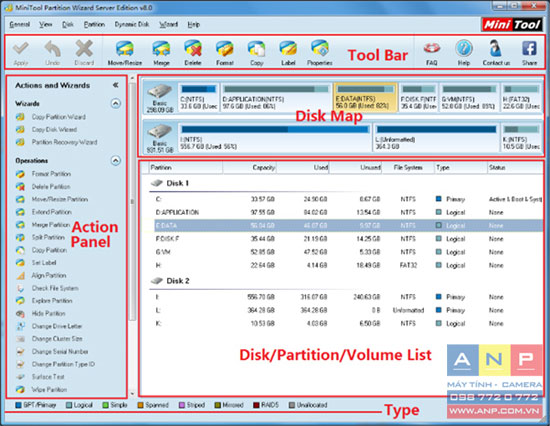Screen dimensions: 550x426
Task: Select L: Unformatted block in disk map
Action: 436,138
